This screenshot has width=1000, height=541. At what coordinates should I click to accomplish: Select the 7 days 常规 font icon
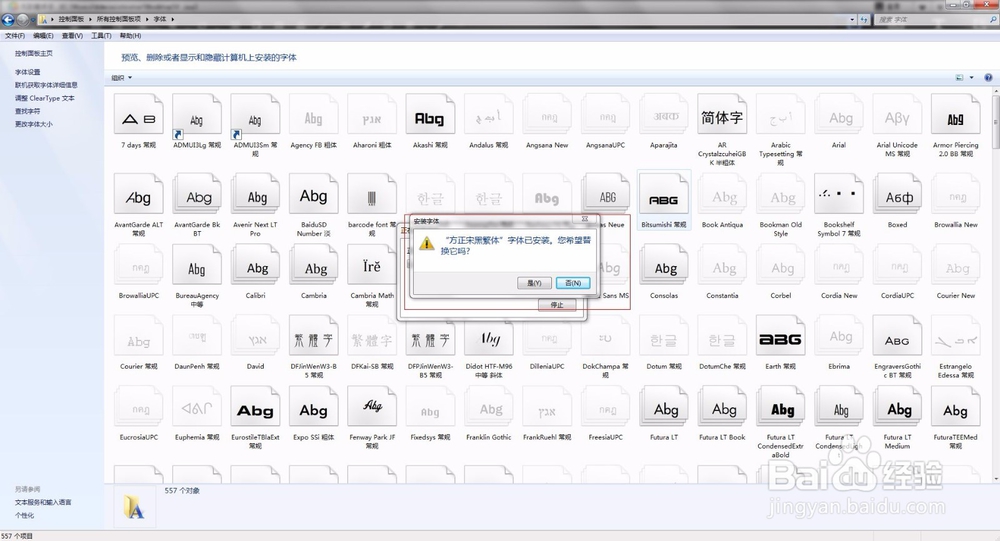[138, 116]
